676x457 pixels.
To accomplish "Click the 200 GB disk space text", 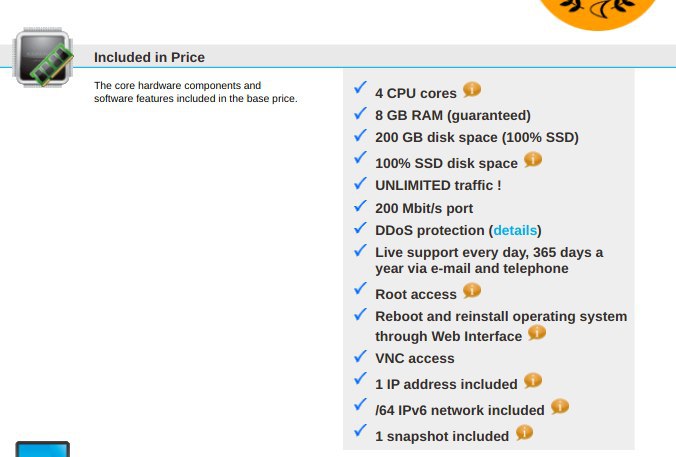I will click(x=477, y=138).
